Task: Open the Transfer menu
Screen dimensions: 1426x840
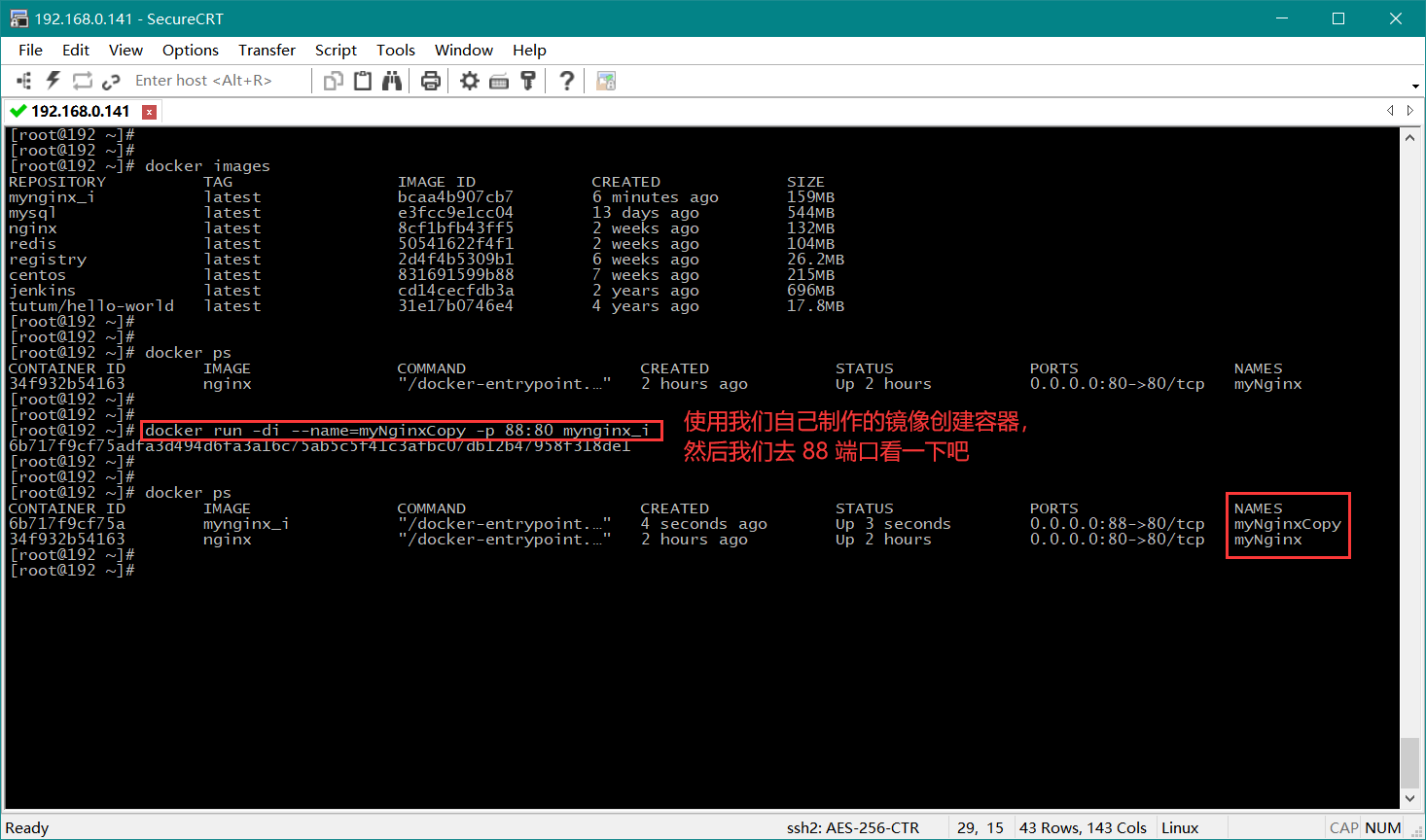Action: [267, 50]
